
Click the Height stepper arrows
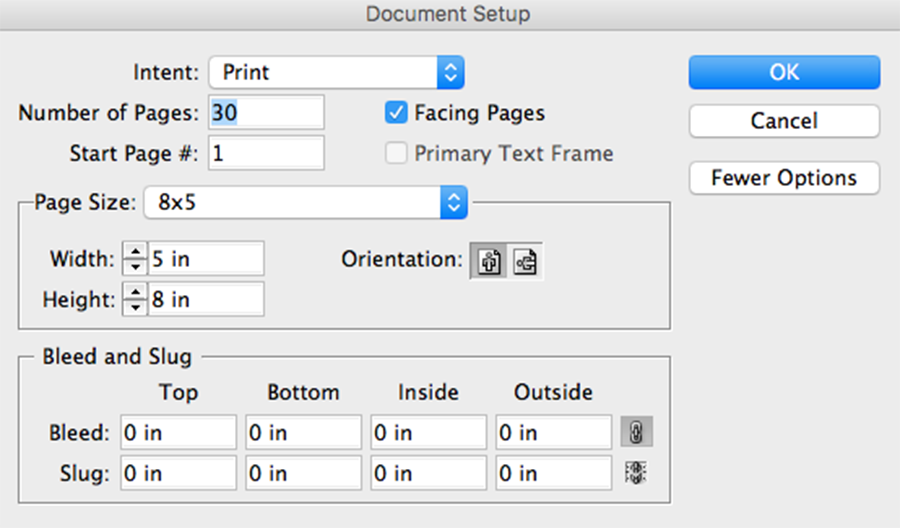point(134,299)
